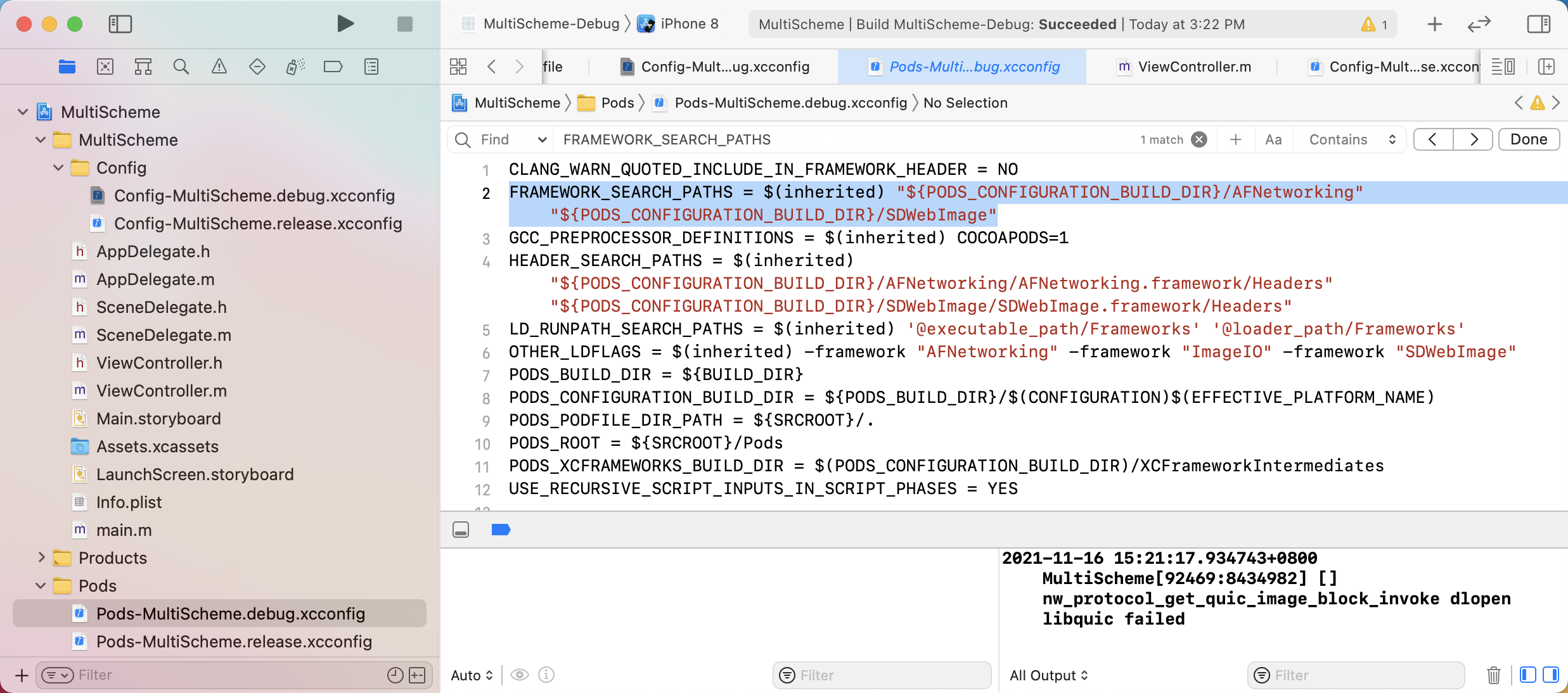
Task: Click the breakpoints activation icon in debug bar
Action: pos(501,530)
